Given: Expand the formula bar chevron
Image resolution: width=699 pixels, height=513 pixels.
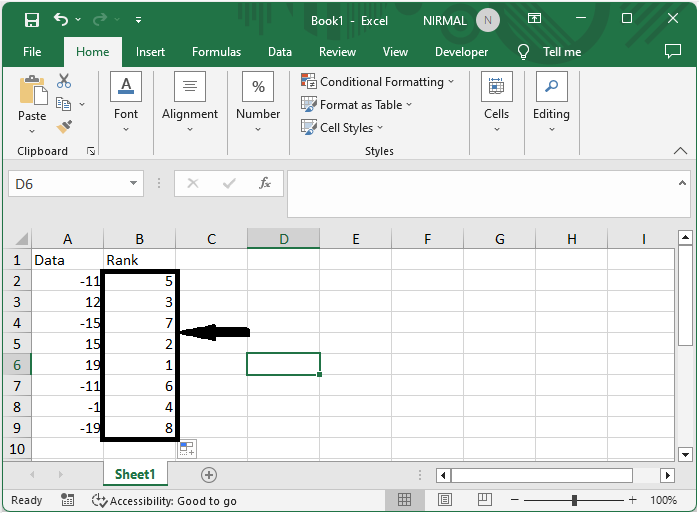Looking at the screenshot, I should [x=682, y=183].
